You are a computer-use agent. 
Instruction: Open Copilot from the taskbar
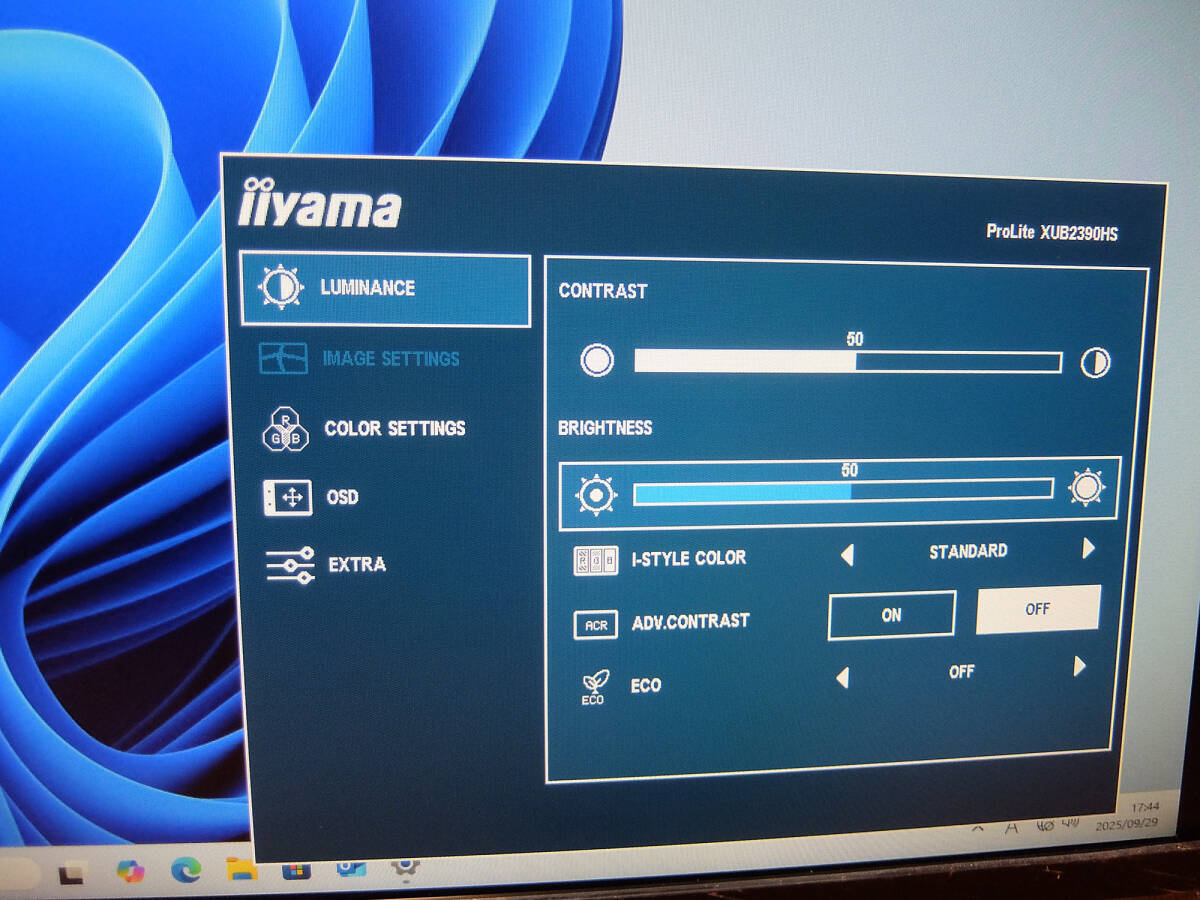130,871
